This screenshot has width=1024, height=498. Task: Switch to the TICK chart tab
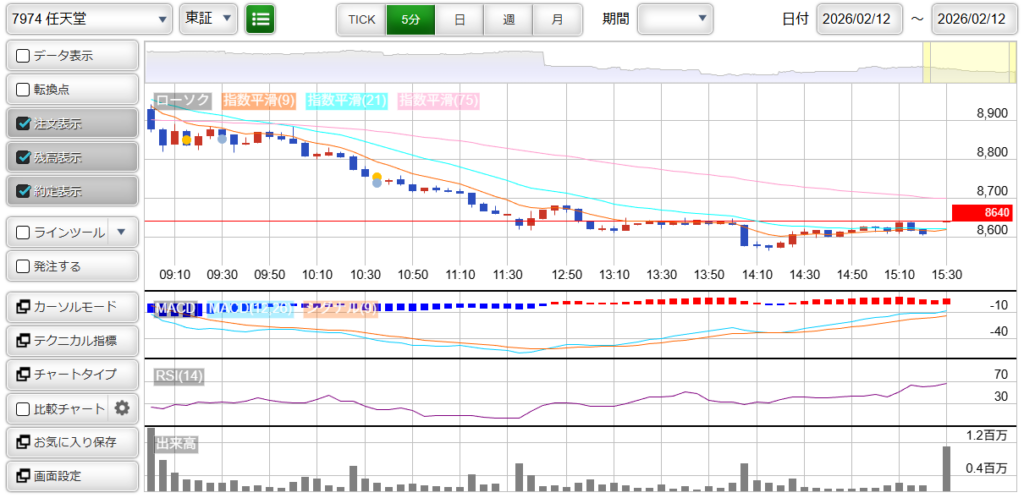pos(361,19)
